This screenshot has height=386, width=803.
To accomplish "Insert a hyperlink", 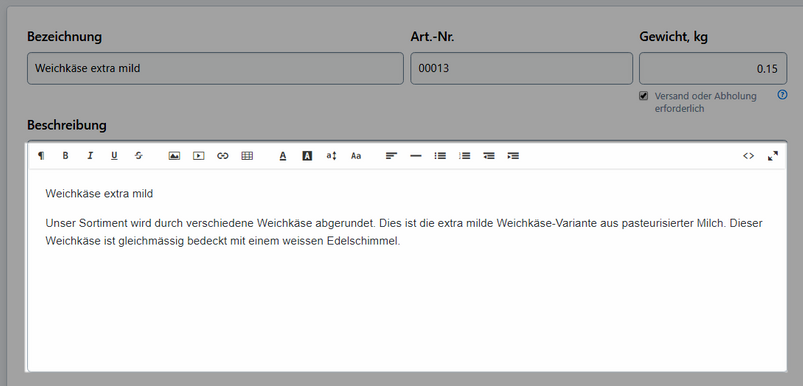I will (222, 156).
